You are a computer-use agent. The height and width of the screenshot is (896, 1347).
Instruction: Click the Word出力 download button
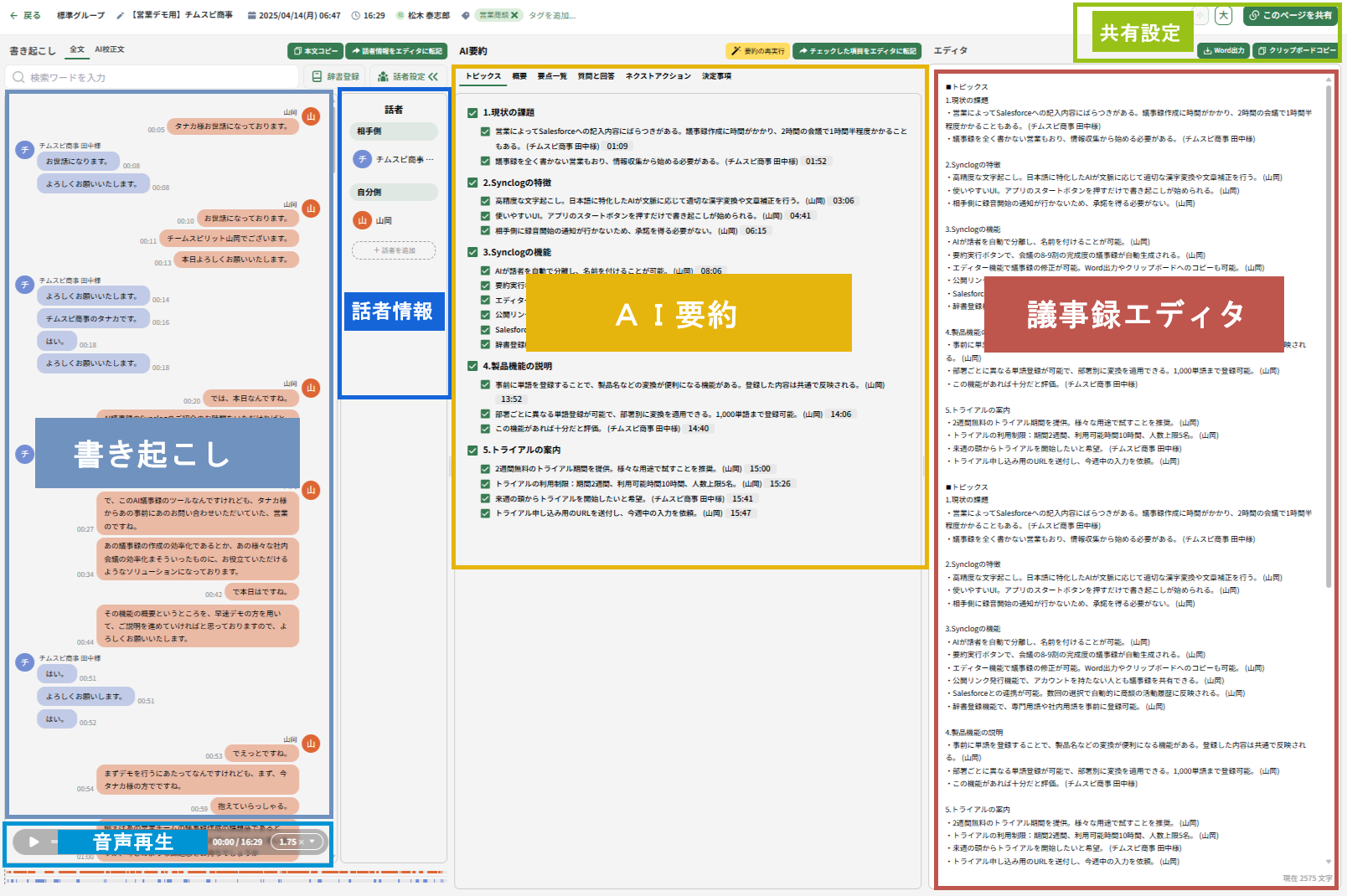click(x=1223, y=50)
